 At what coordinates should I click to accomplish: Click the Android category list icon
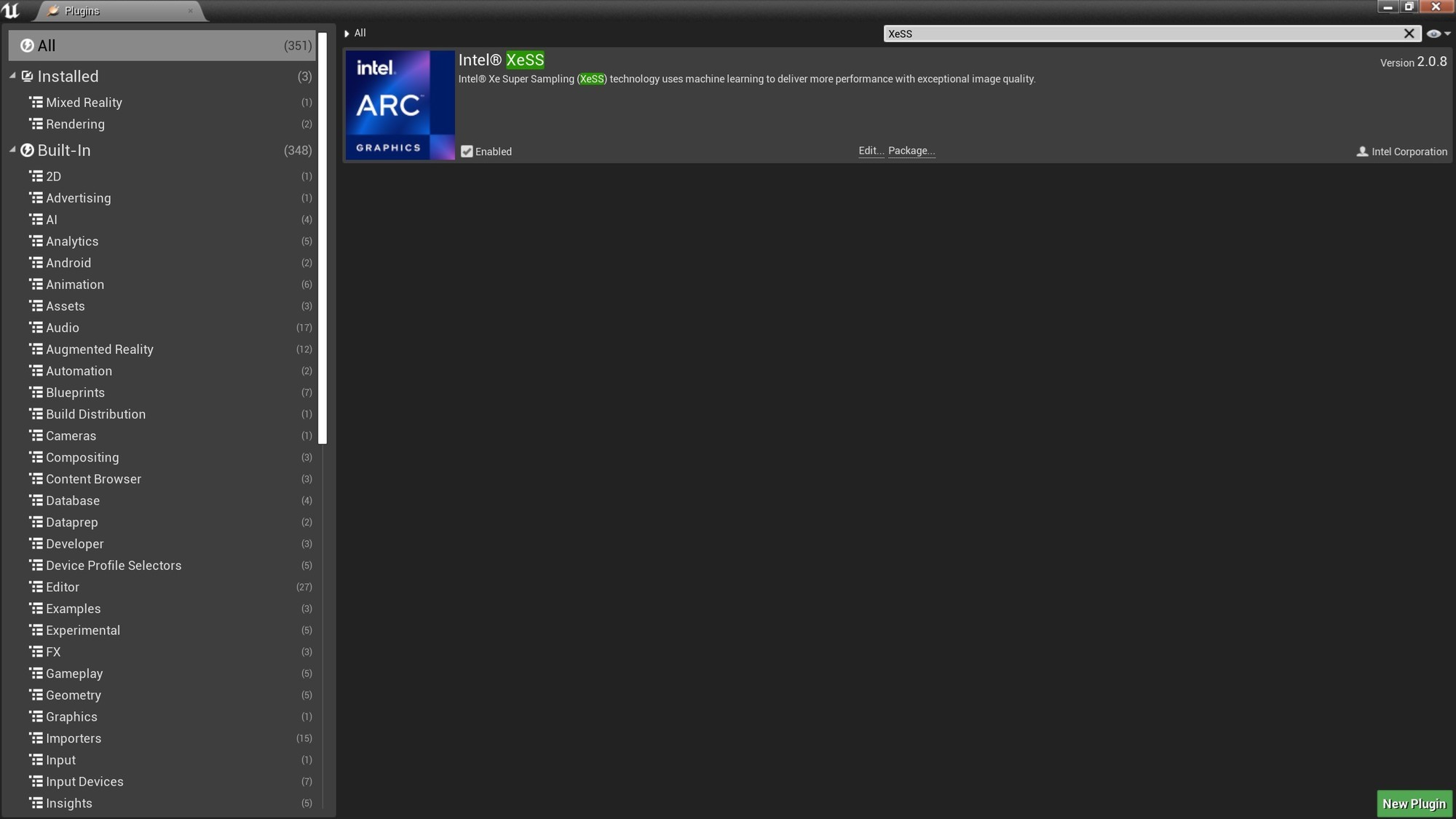[x=36, y=263]
